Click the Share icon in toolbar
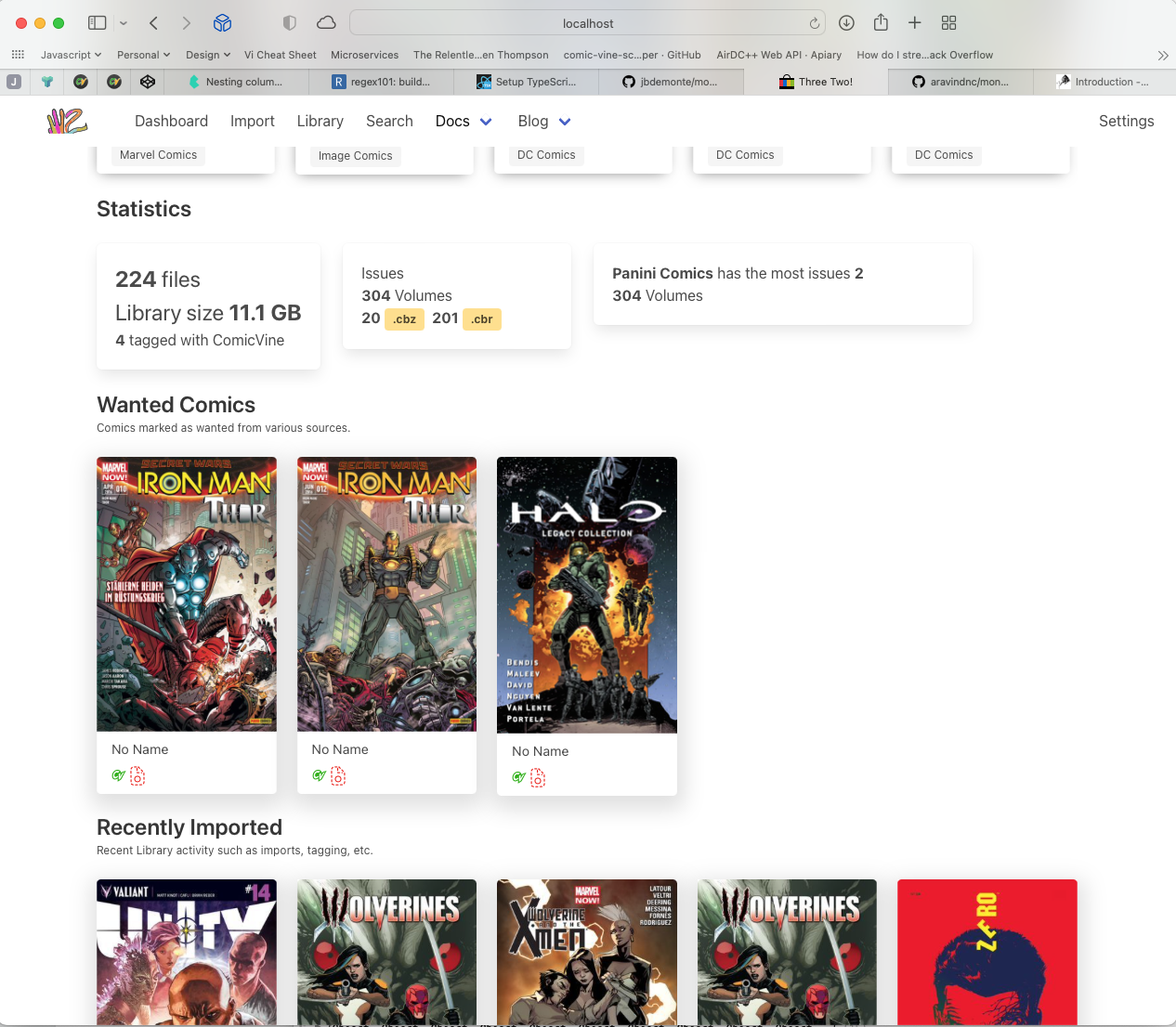This screenshot has width=1176, height=1027. tap(881, 23)
